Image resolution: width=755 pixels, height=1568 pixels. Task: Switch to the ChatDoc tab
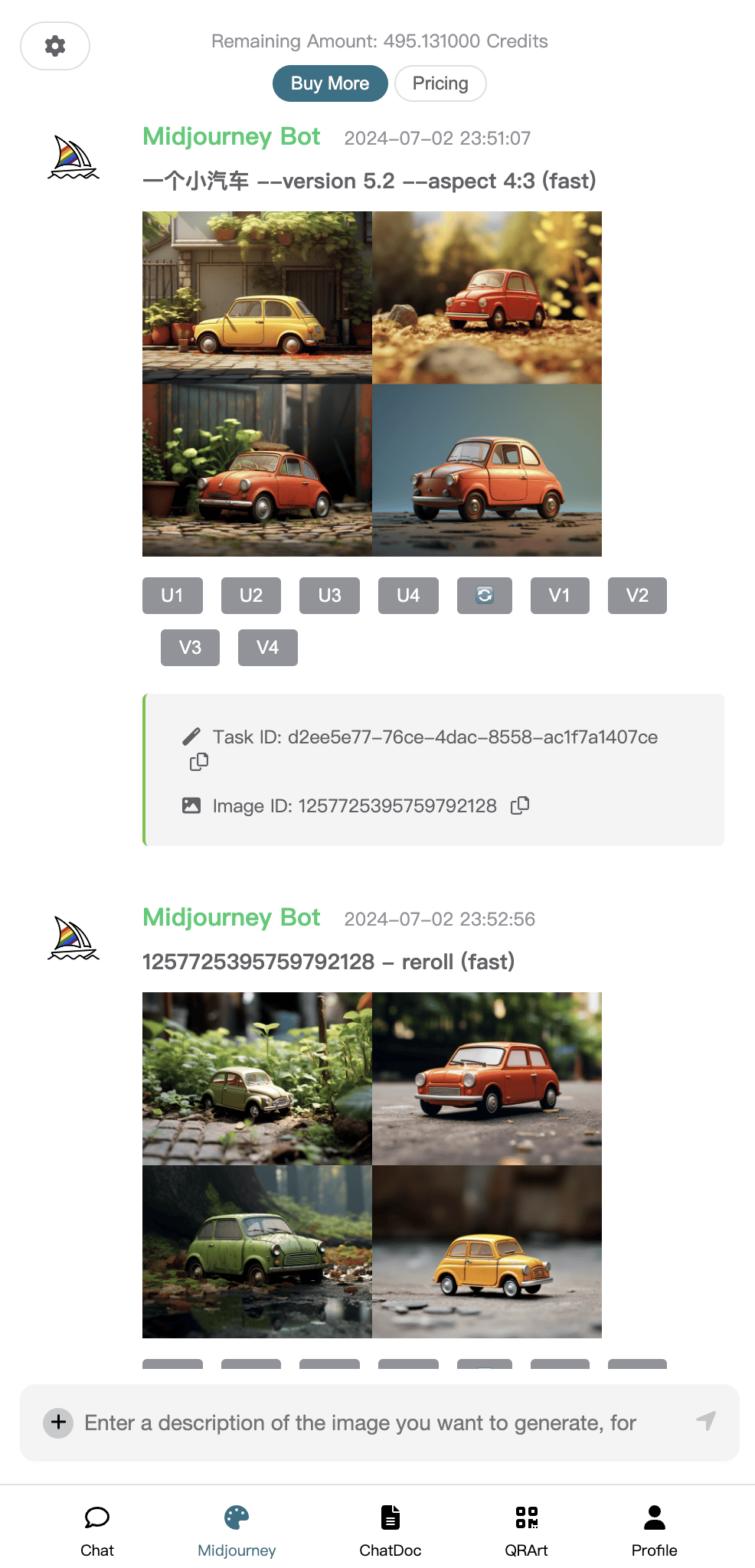[391, 1530]
